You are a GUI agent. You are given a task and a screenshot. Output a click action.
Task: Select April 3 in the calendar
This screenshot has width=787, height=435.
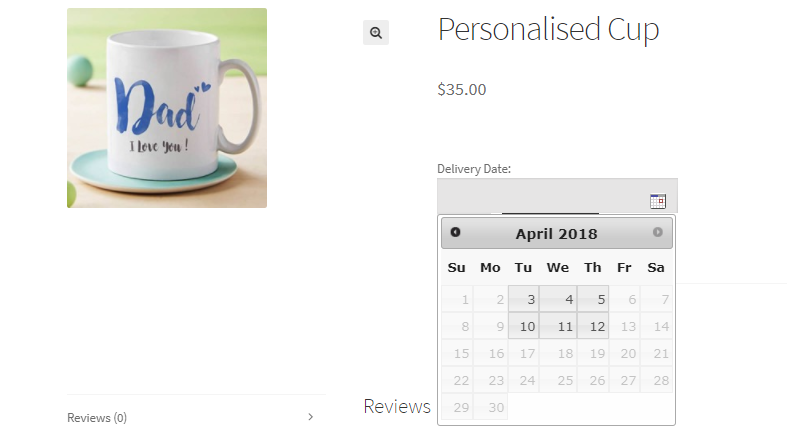pyautogui.click(x=524, y=299)
